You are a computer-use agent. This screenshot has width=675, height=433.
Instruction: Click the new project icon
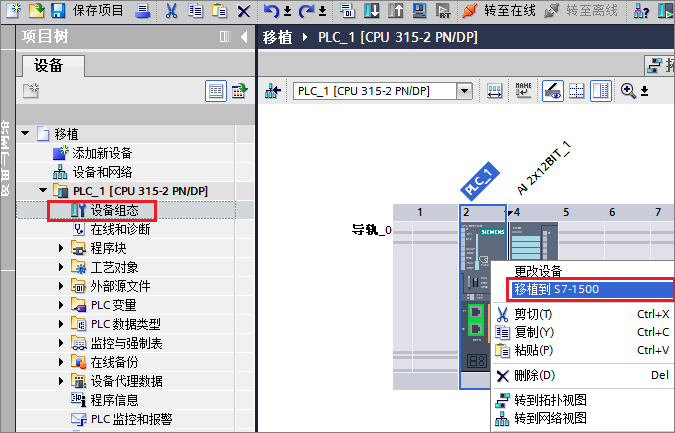pyautogui.click(x=13, y=10)
